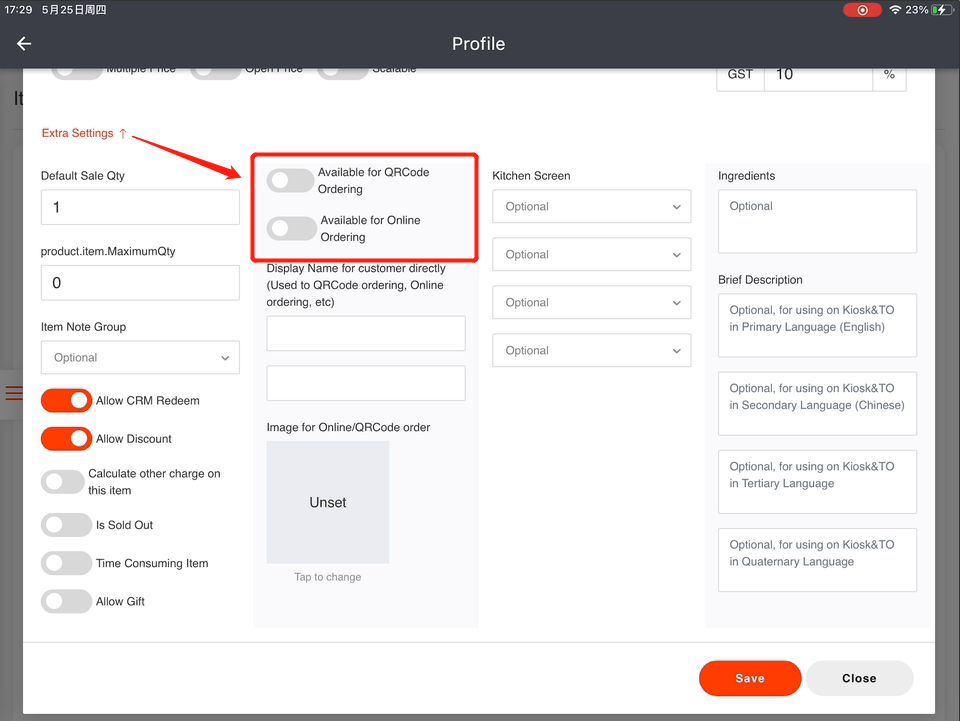Enable Time Consuming Item toggle
The width and height of the screenshot is (960, 721).
click(x=66, y=564)
